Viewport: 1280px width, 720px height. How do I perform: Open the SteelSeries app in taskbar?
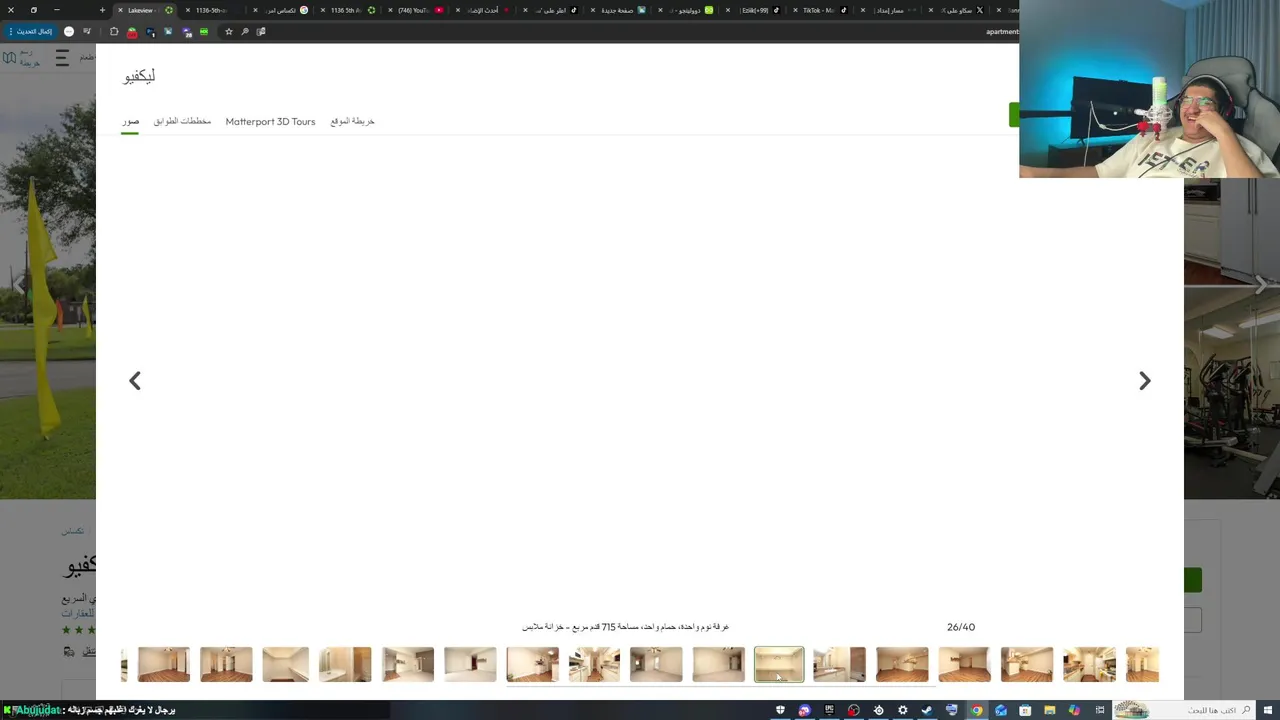(879, 710)
